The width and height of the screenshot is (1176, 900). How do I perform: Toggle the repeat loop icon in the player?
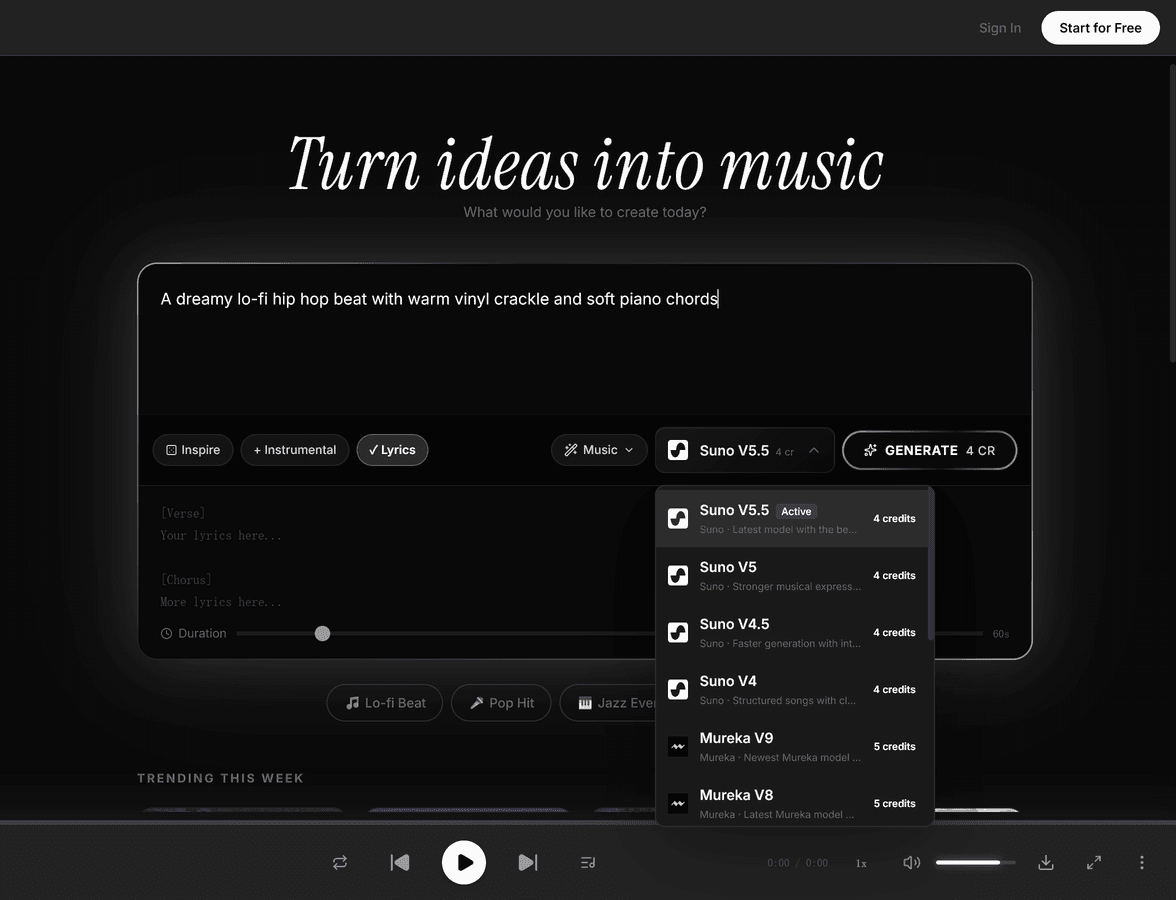(x=340, y=862)
